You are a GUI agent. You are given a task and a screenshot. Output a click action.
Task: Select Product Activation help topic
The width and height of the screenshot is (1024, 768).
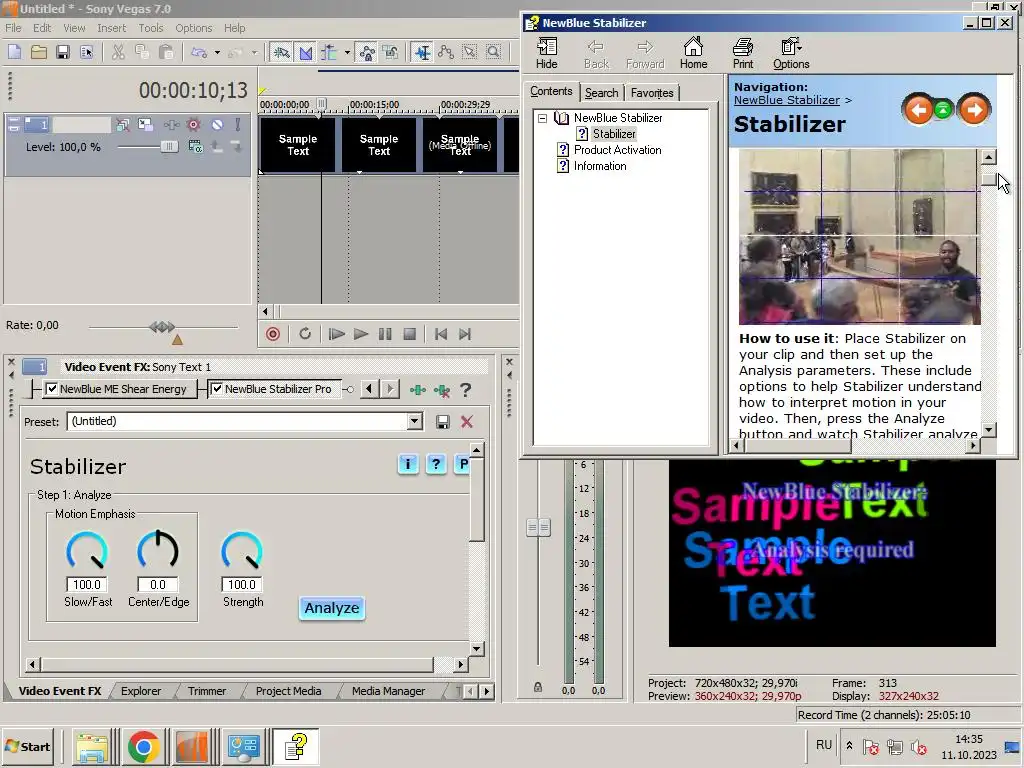[618, 150]
